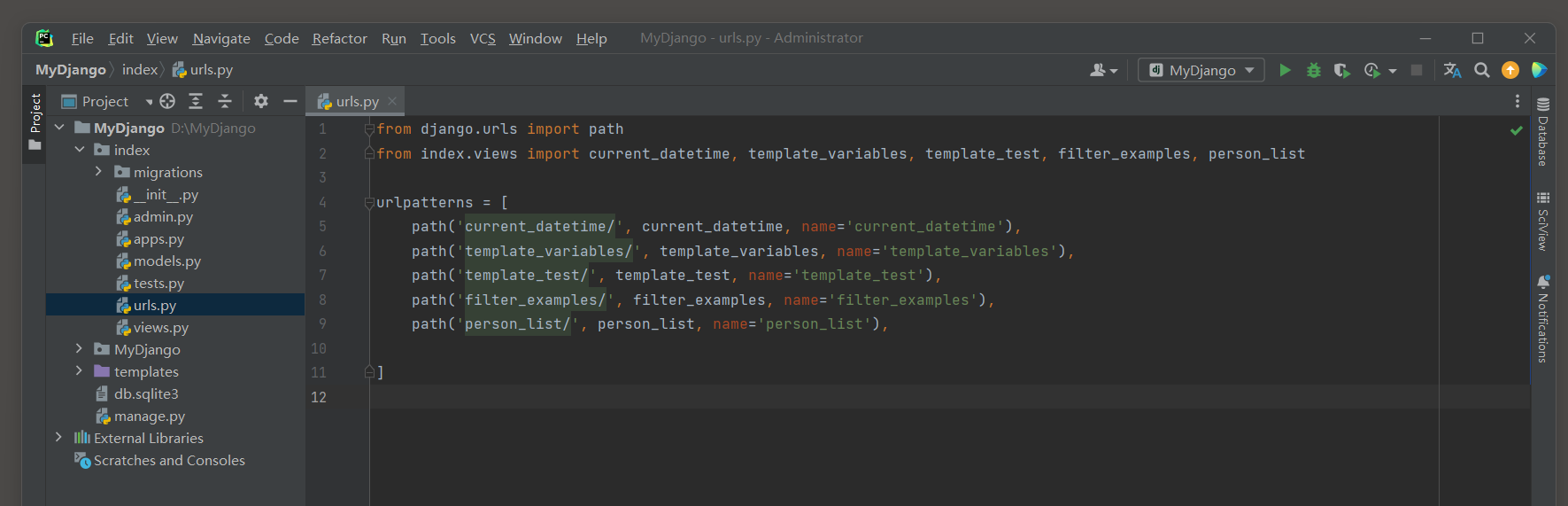Click urls.py breadcrumb in navigation bar
1568x506 pixels.
(203, 69)
